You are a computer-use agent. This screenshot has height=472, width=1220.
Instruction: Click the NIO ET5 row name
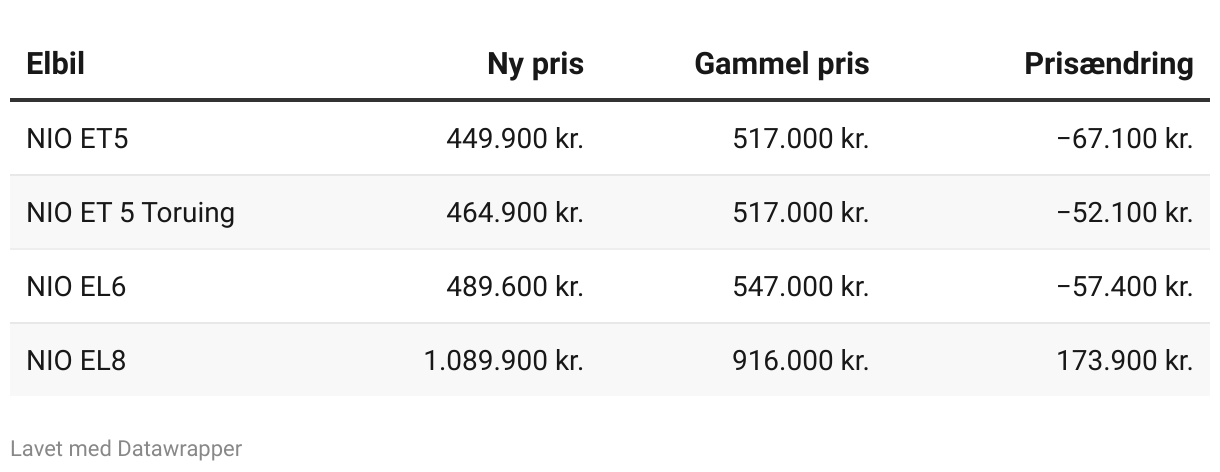click(77, 138)
